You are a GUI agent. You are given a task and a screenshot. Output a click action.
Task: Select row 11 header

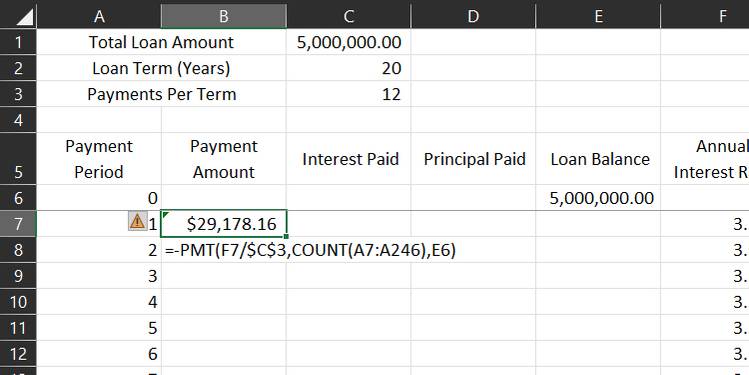coord(18,328)
